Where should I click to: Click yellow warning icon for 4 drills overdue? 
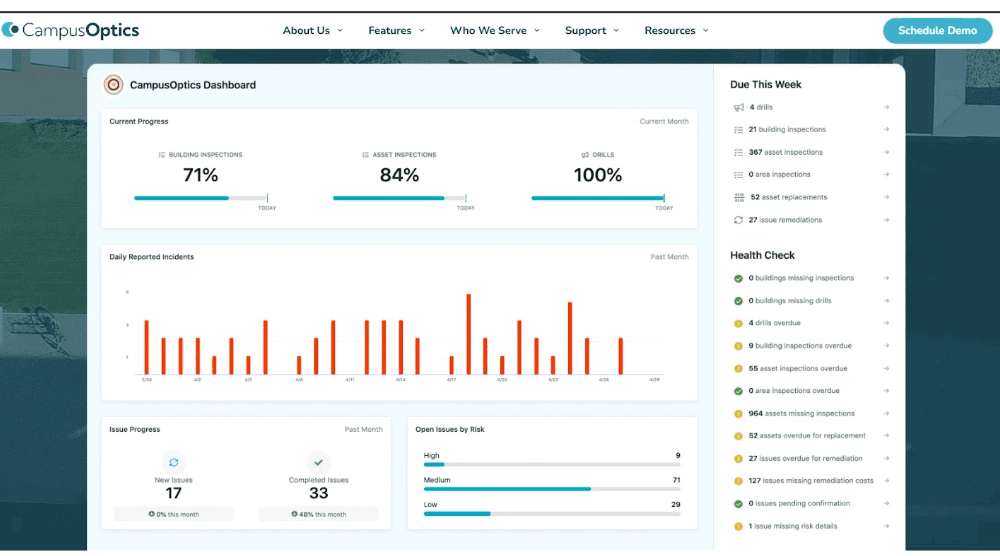738,323
